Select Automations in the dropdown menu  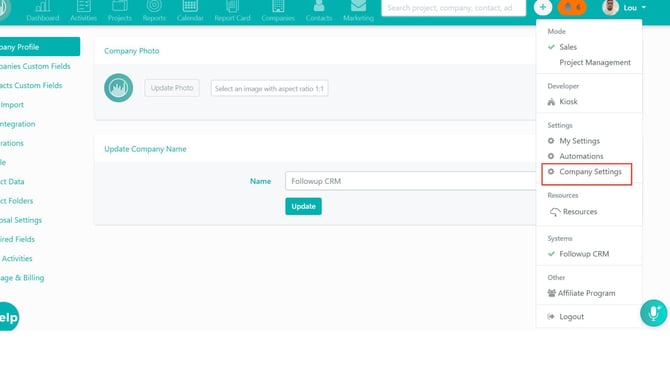(x=581, y=156)
